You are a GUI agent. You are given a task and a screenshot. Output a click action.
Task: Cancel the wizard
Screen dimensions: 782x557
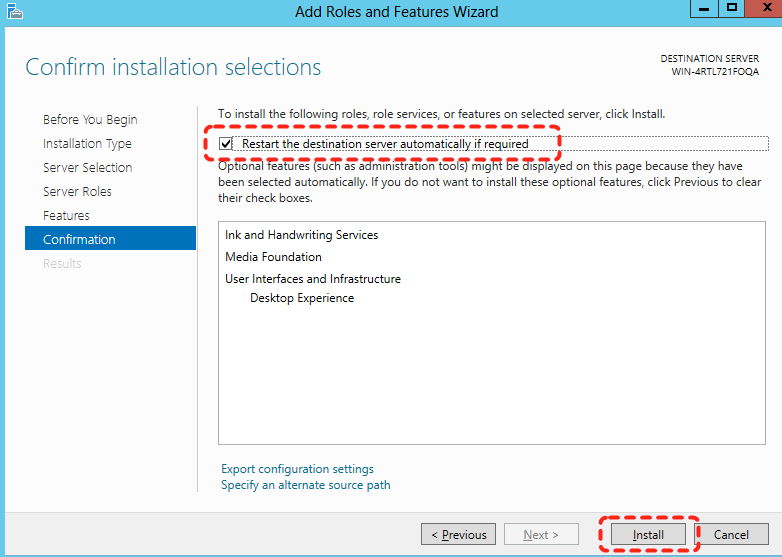coord(731,535)
